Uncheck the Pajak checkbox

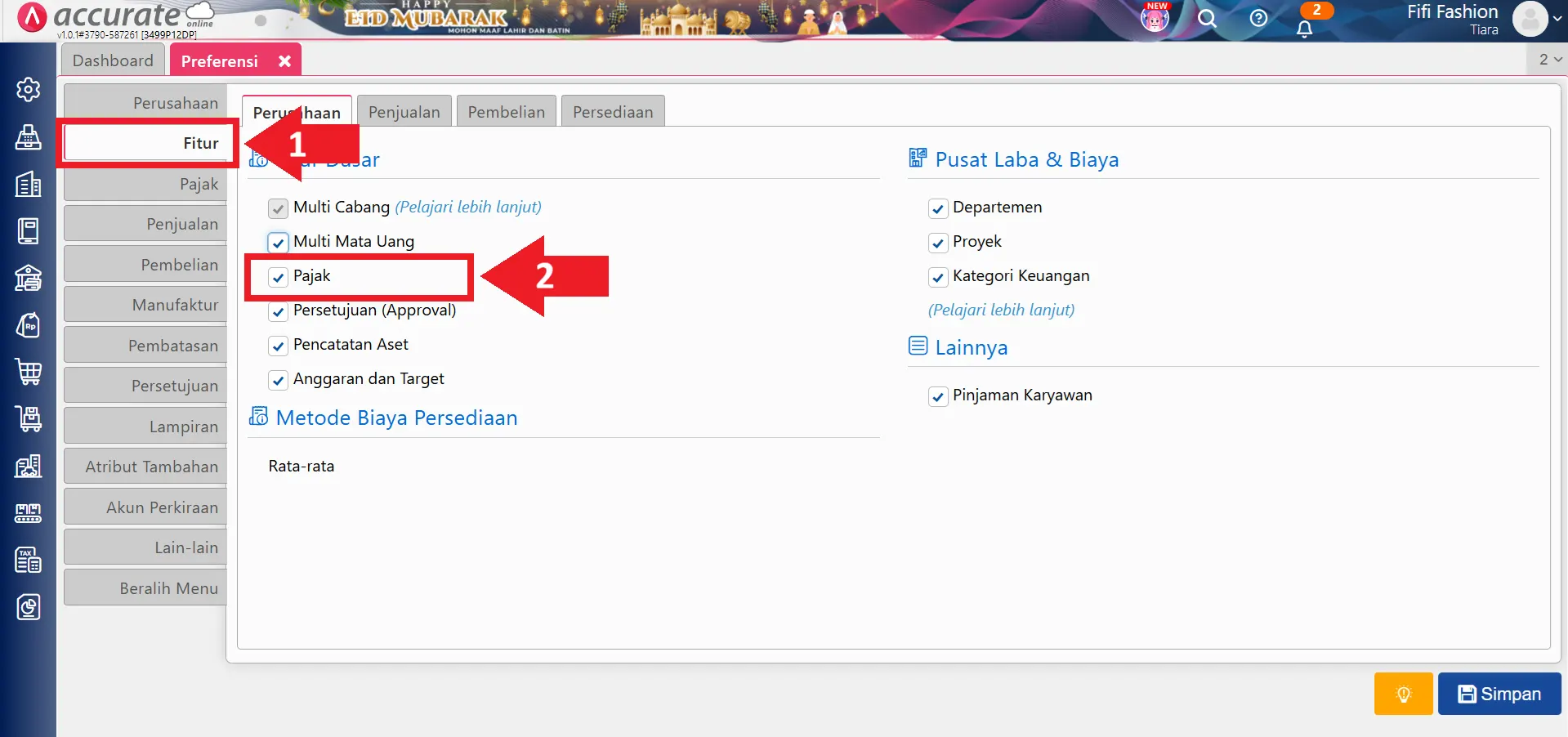279,277
